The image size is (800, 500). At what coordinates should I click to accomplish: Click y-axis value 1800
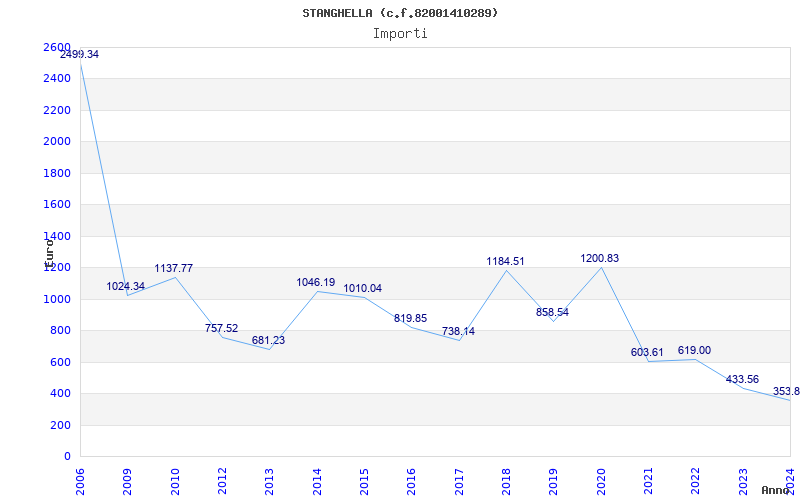point(57,173)
